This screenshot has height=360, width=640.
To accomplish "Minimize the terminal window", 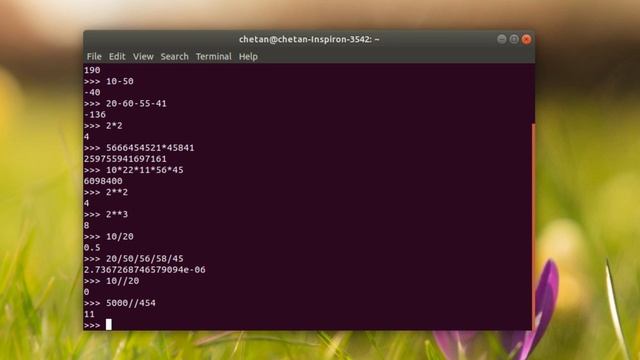I will point(502,39).
